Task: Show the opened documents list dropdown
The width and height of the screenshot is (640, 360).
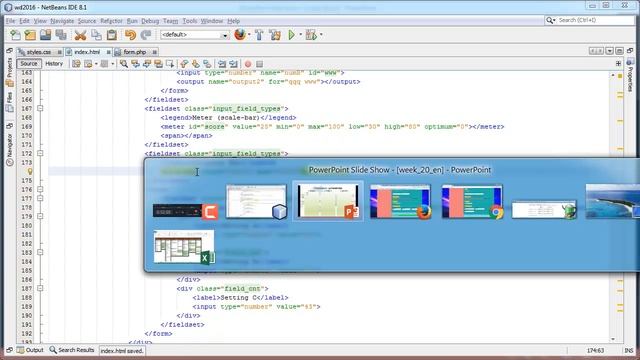Action: pyautogui.click(x=609, y=51)
